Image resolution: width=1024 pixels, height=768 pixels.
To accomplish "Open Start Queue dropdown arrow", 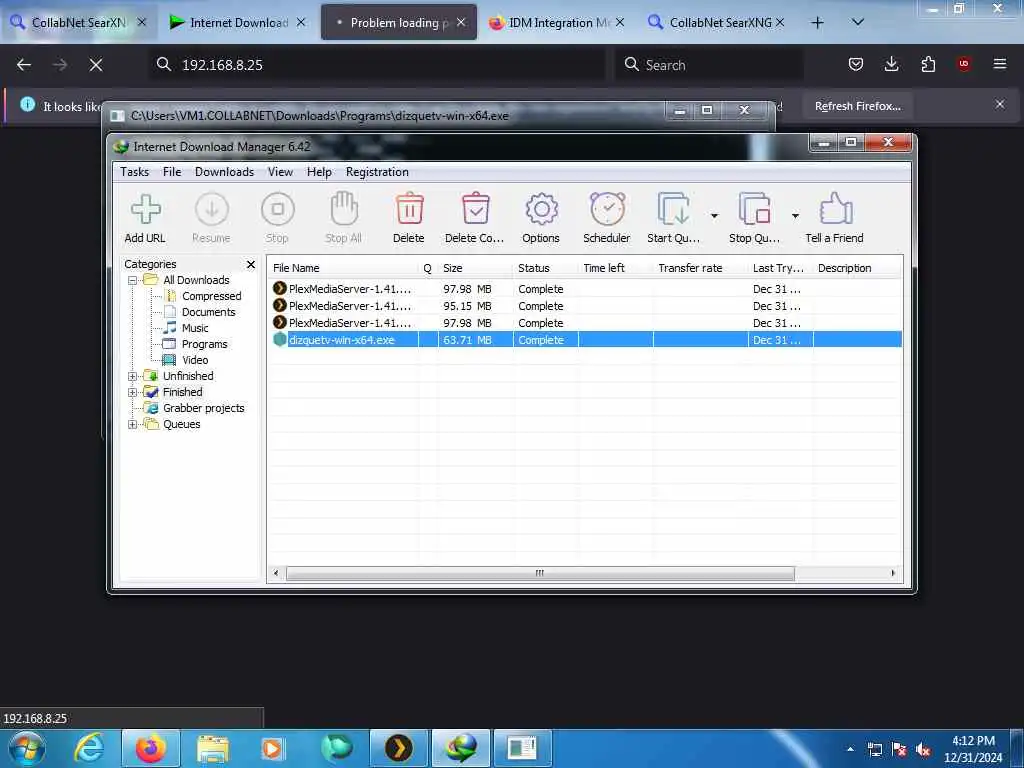I will pos(714,216).
